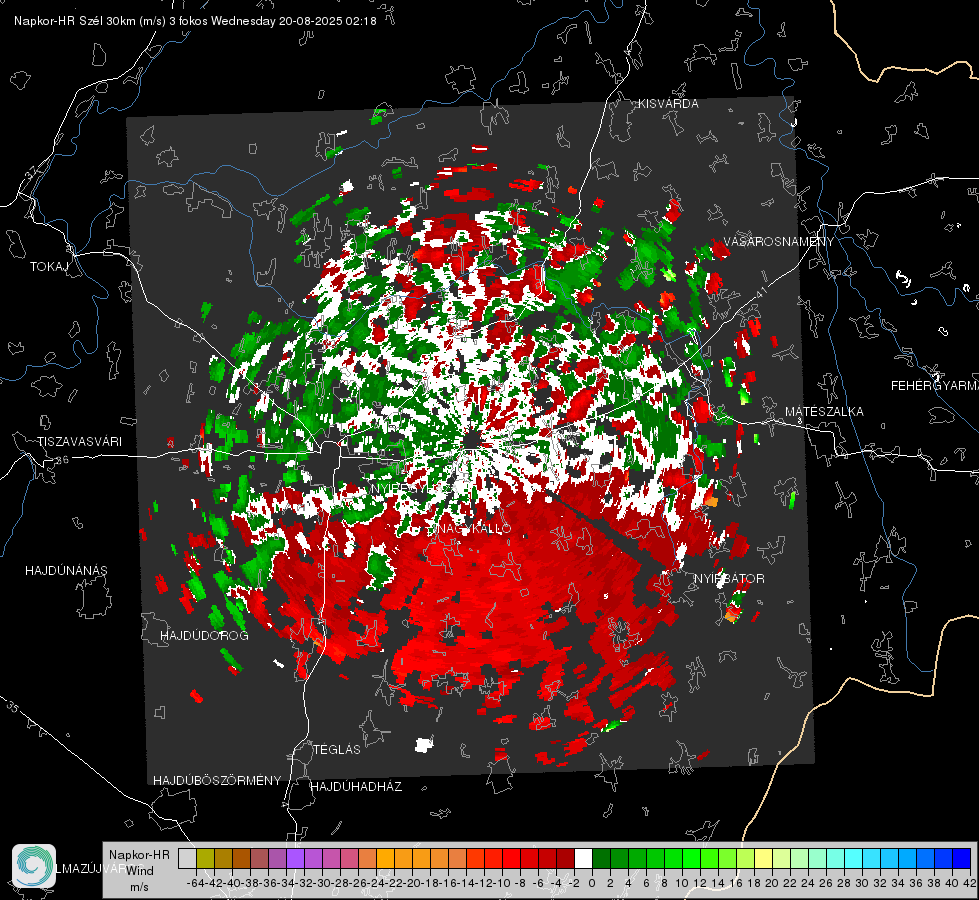
Task: Click the '20' value on the legend scale
Action: pyautogui.click(x=772, y=883)
